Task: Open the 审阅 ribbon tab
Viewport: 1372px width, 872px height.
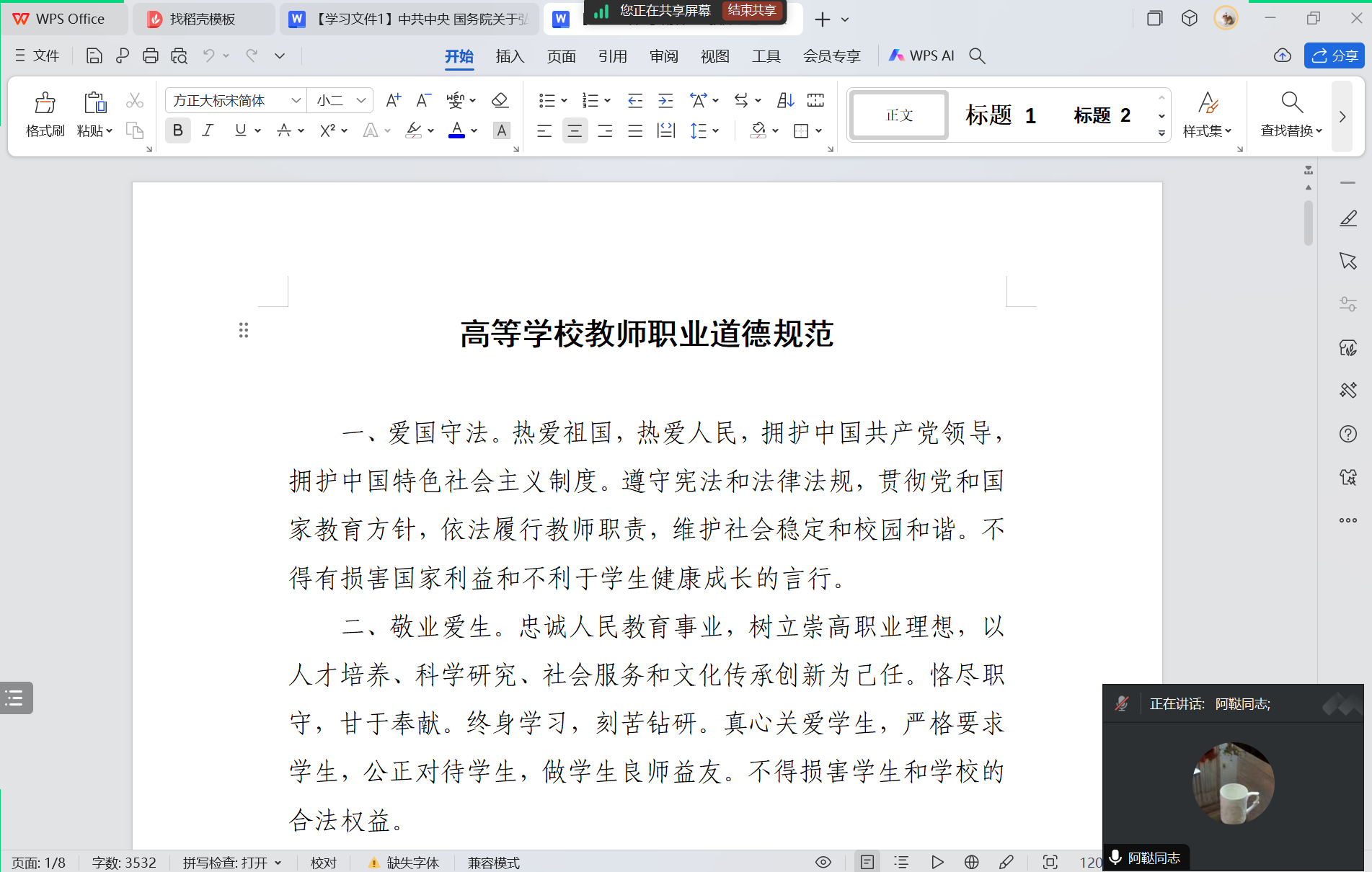Action: [663, 56]
